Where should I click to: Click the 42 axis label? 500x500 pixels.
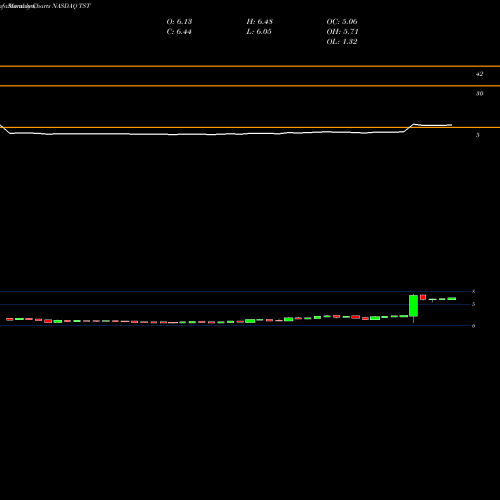point(479,74)
